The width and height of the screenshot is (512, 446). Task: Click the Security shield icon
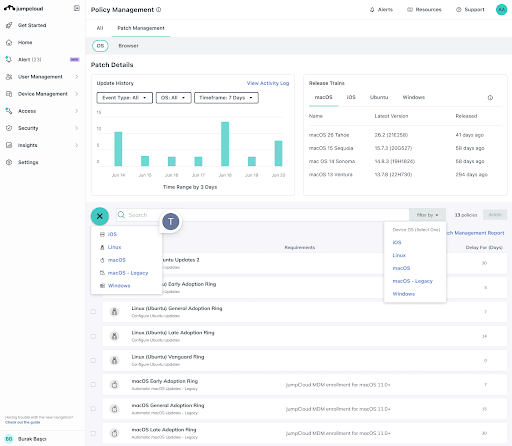tap(9, 128)
